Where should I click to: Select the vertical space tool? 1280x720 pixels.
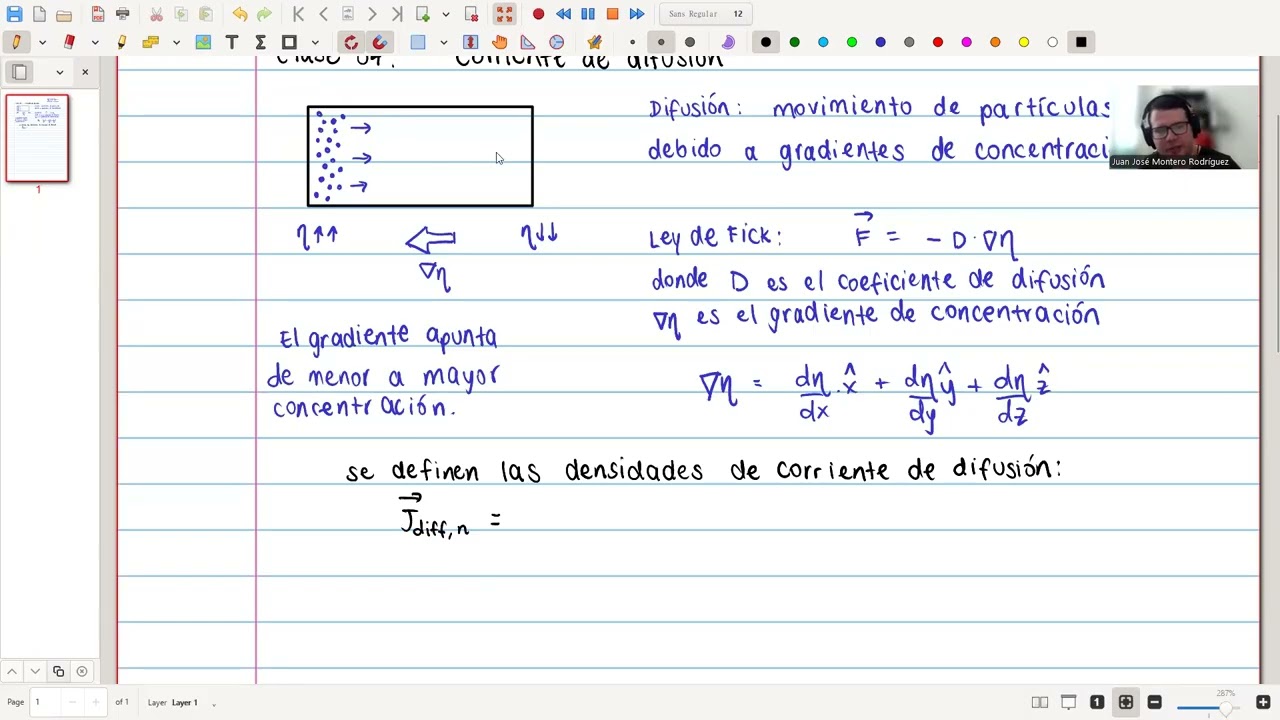[471, 42]
